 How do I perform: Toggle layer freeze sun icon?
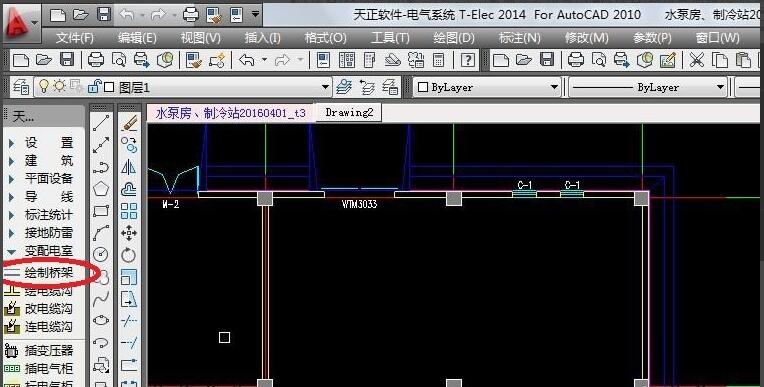pos(59,87)
